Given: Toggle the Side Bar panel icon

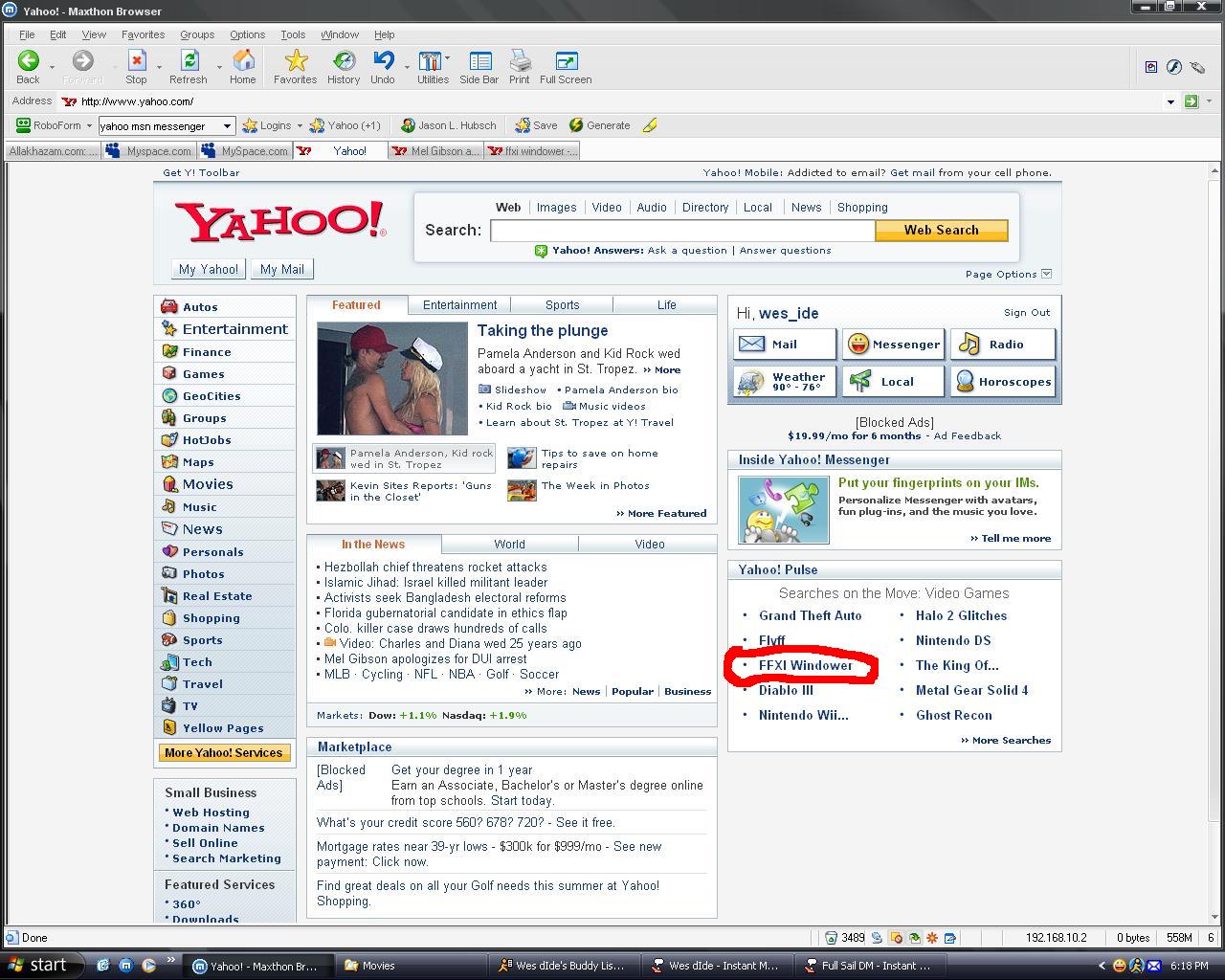Looking at the screenshot, I should [479, 62].
